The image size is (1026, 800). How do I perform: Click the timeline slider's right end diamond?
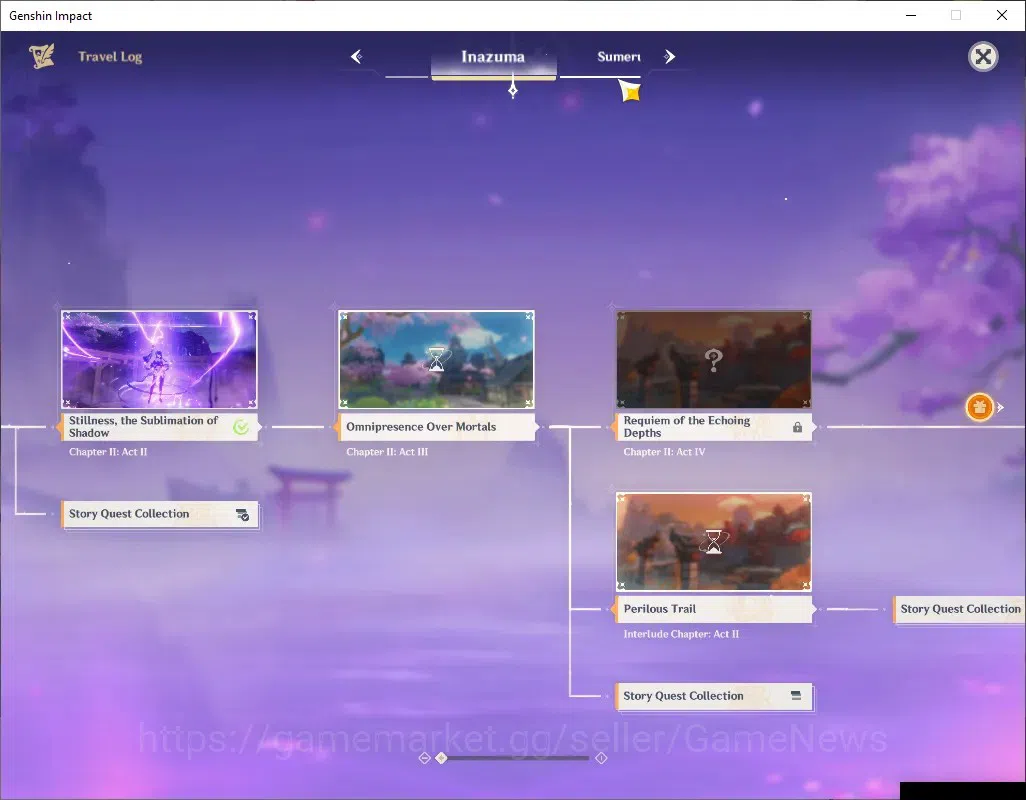[x=601, y=758]
